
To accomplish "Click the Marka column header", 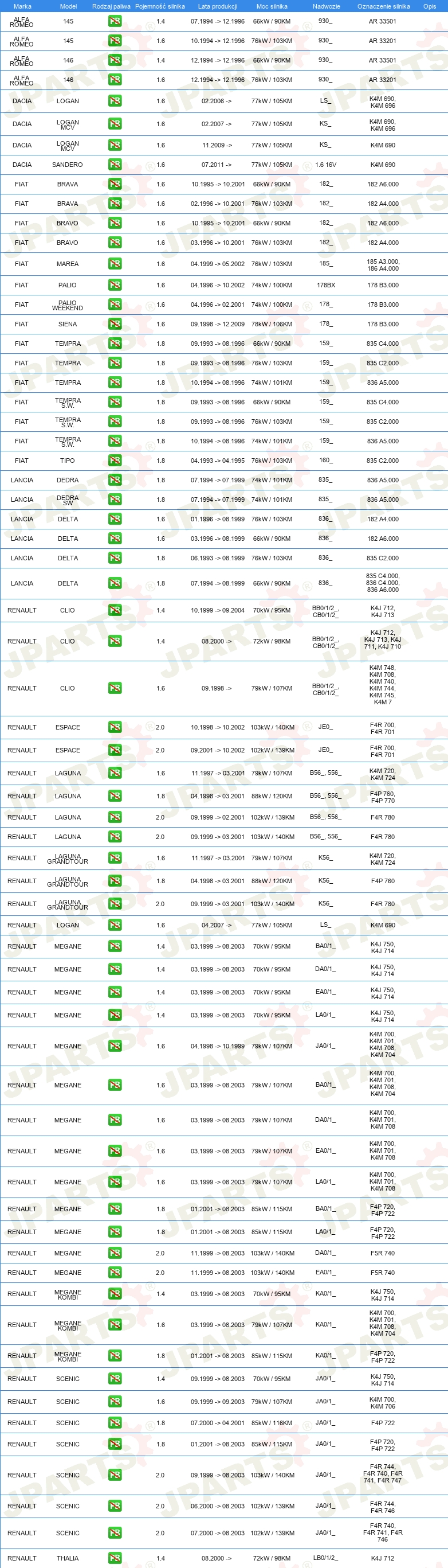I will [x=22, y=6].
